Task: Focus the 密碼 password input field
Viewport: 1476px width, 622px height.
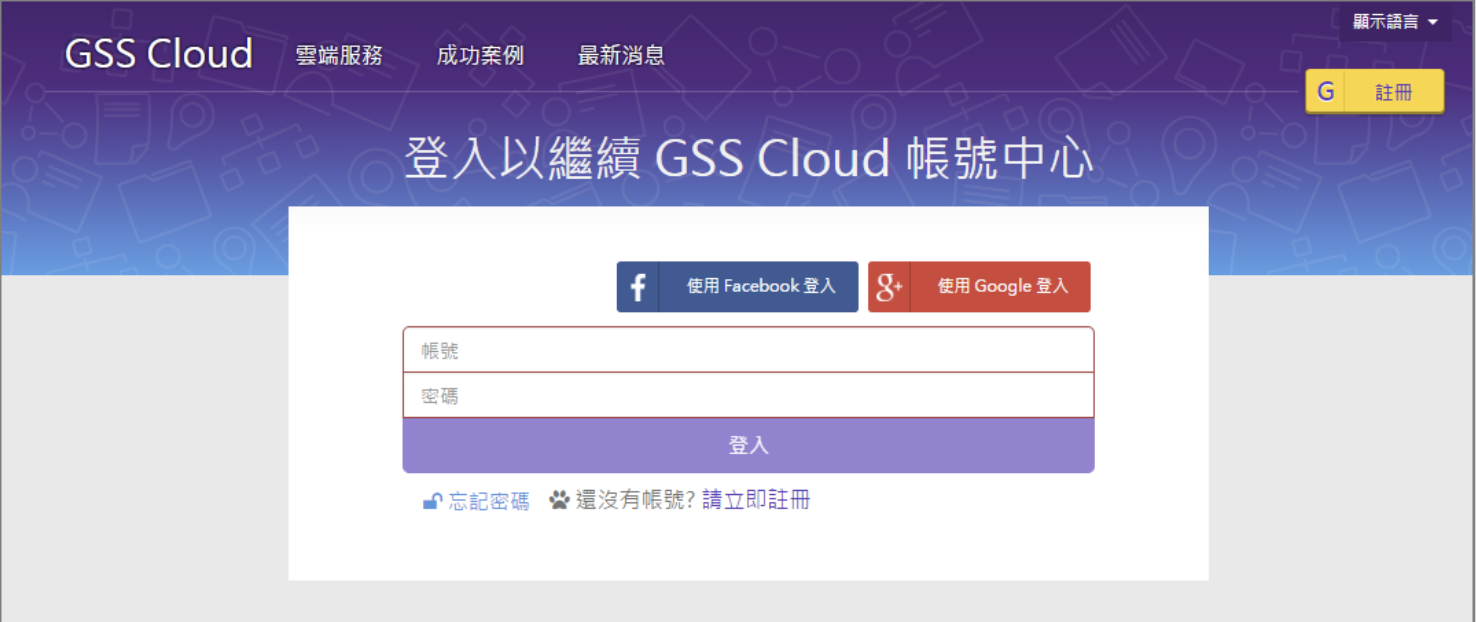Action: click(748, 396)
